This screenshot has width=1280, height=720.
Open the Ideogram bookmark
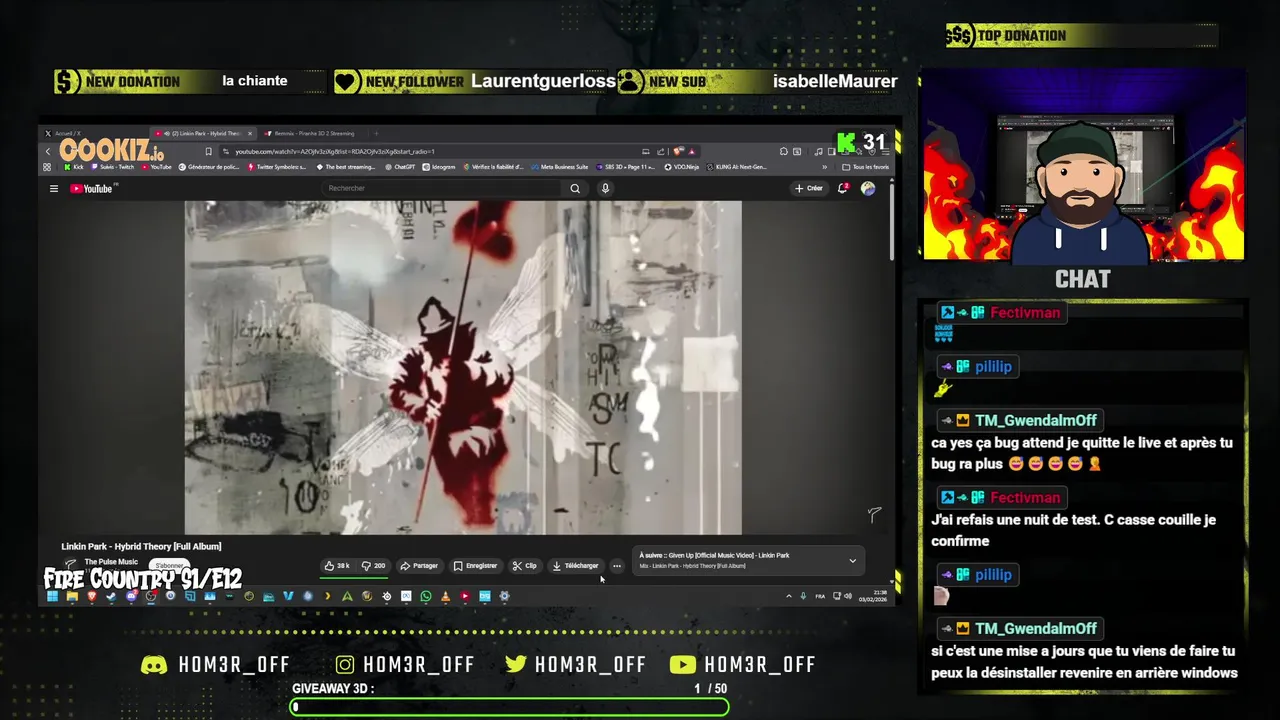pyautogui.click(x=439, y=167)
